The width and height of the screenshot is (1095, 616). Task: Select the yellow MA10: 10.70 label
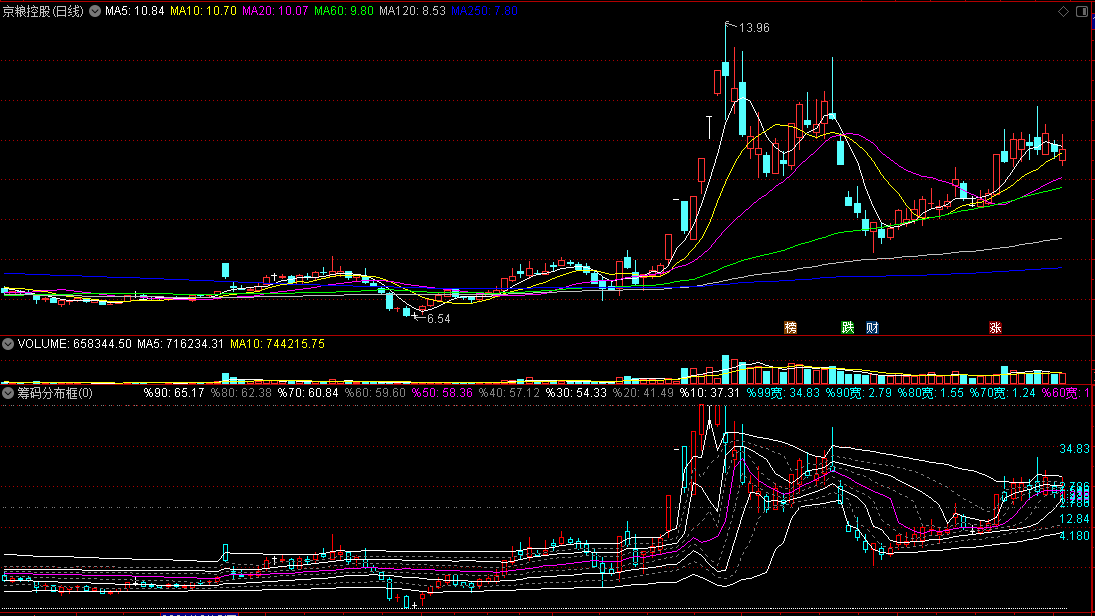(203, 11)
